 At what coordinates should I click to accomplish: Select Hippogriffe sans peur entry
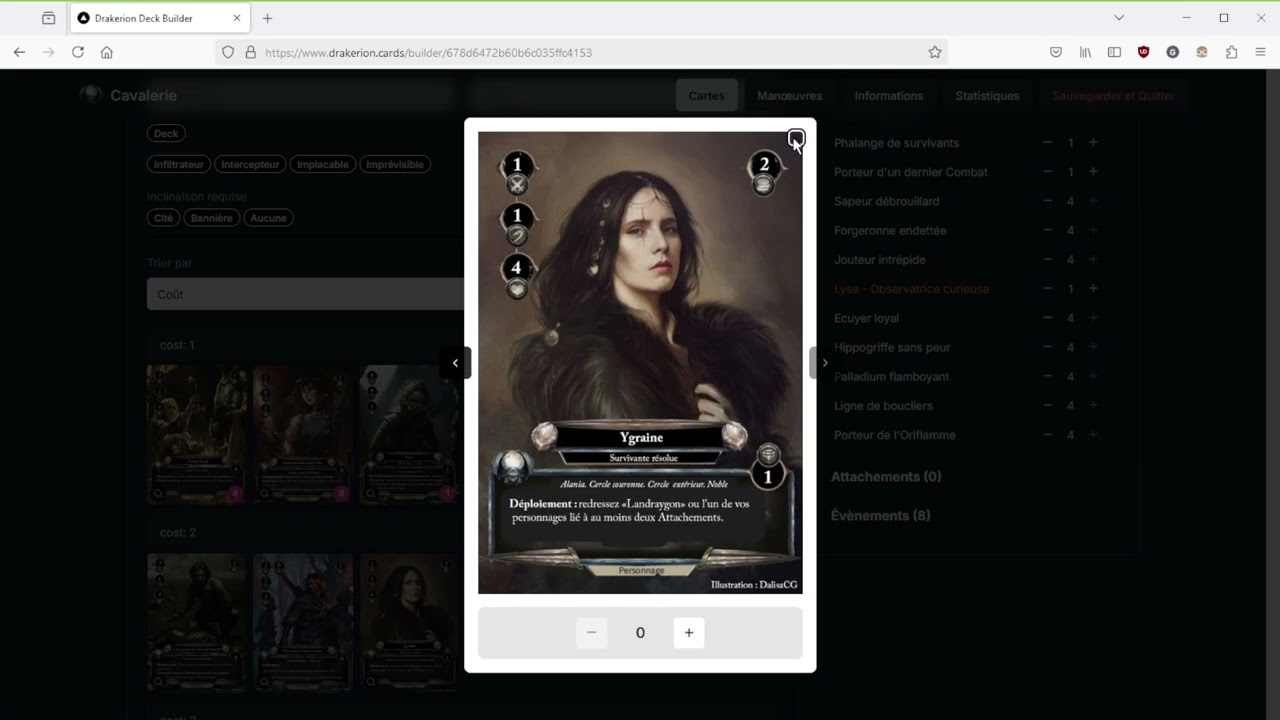tap(892, 347)
